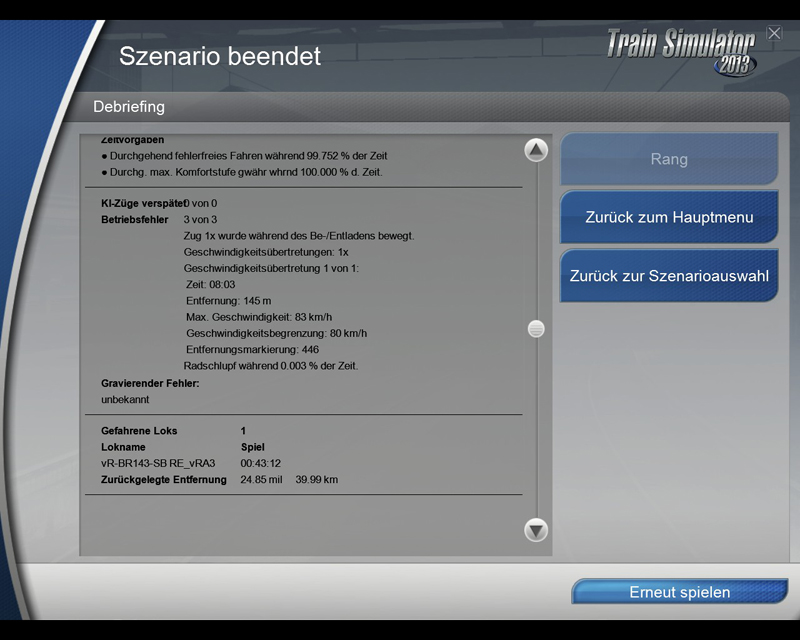The image size is (800, 640).
Task: Click 'Entfernungsmarkierung: 446' entry
Action: (x=253, y=350)
